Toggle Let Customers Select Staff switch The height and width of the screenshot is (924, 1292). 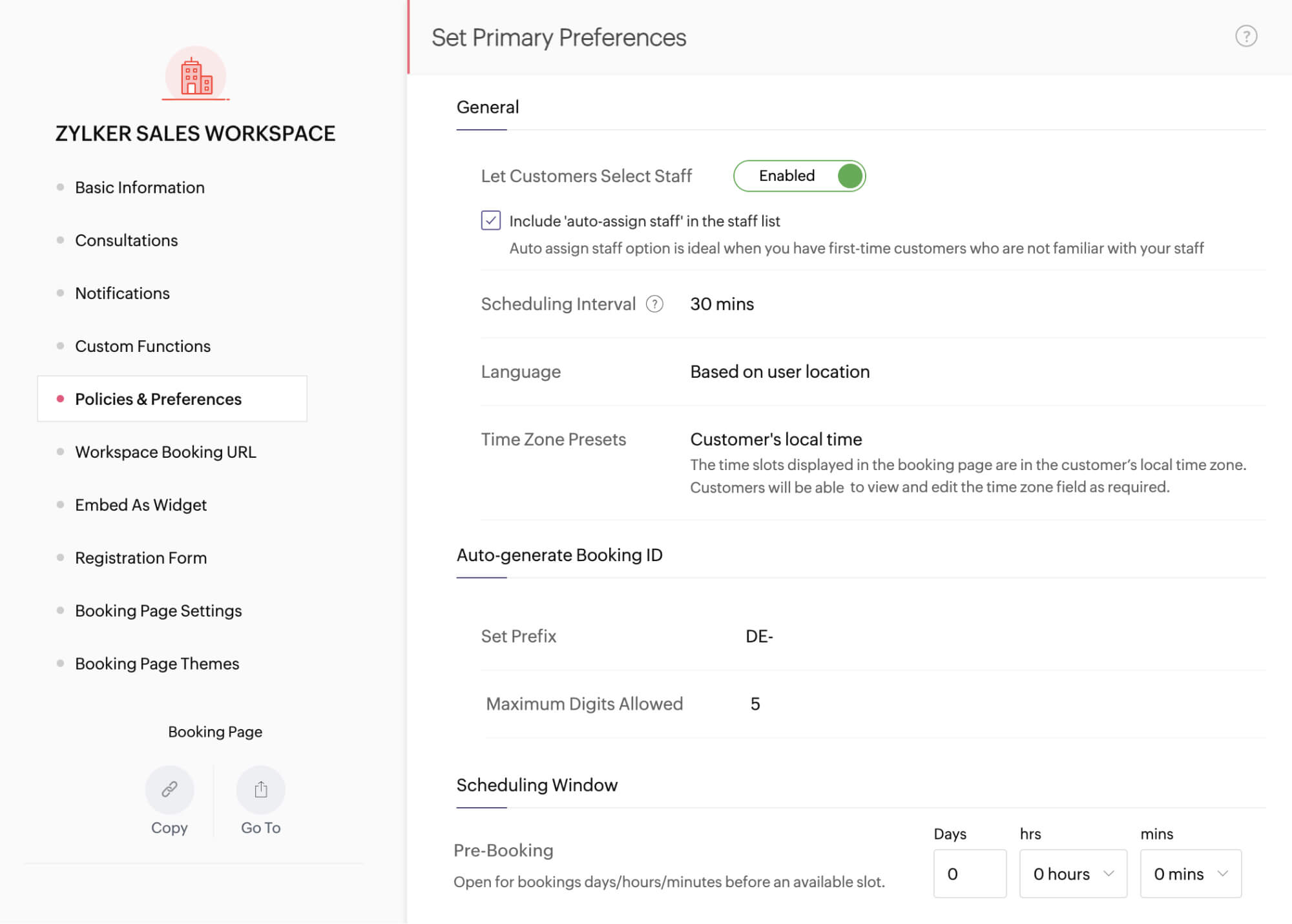pos(799,176)
